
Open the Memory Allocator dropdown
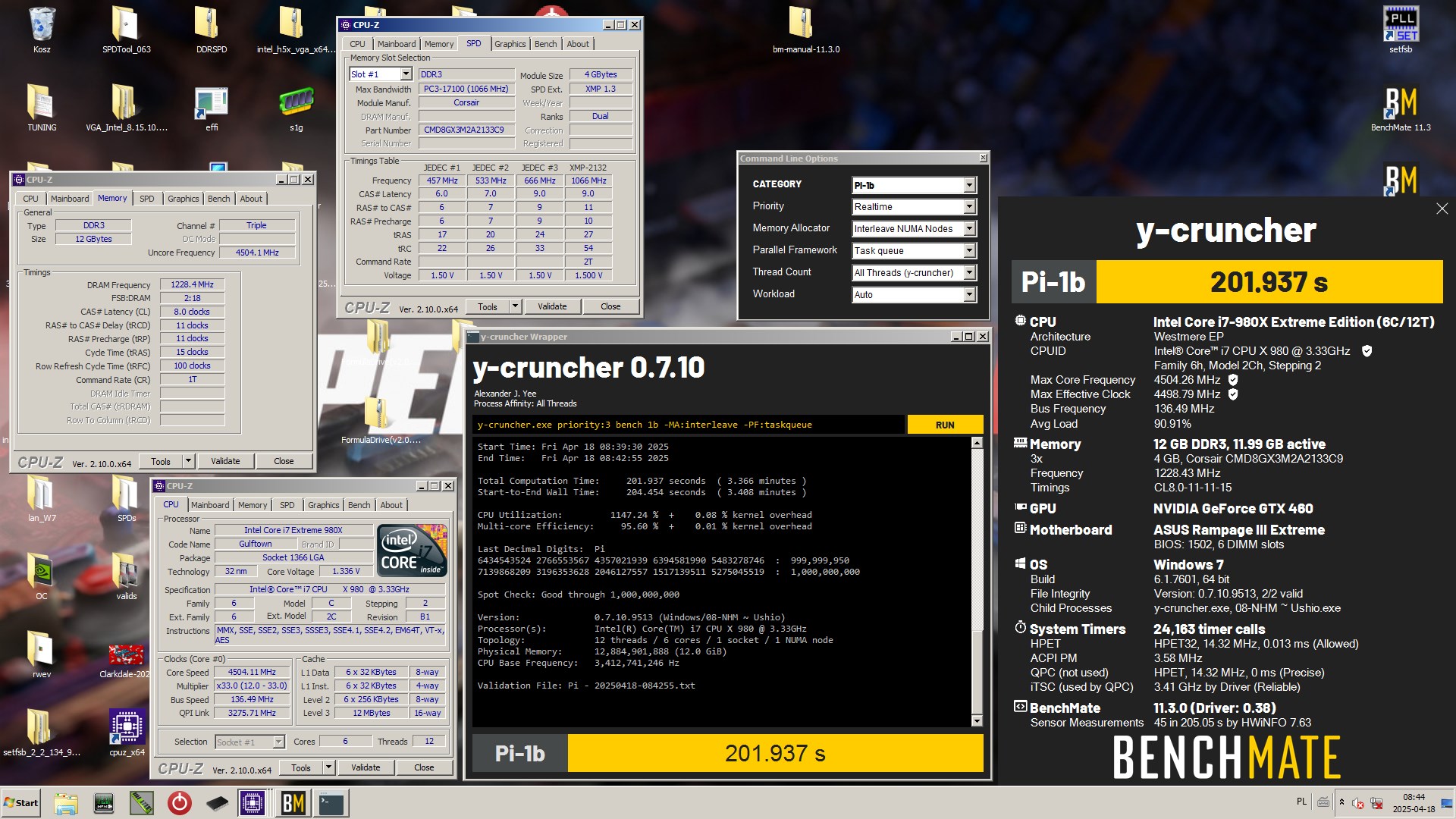[x=969, y=229]
